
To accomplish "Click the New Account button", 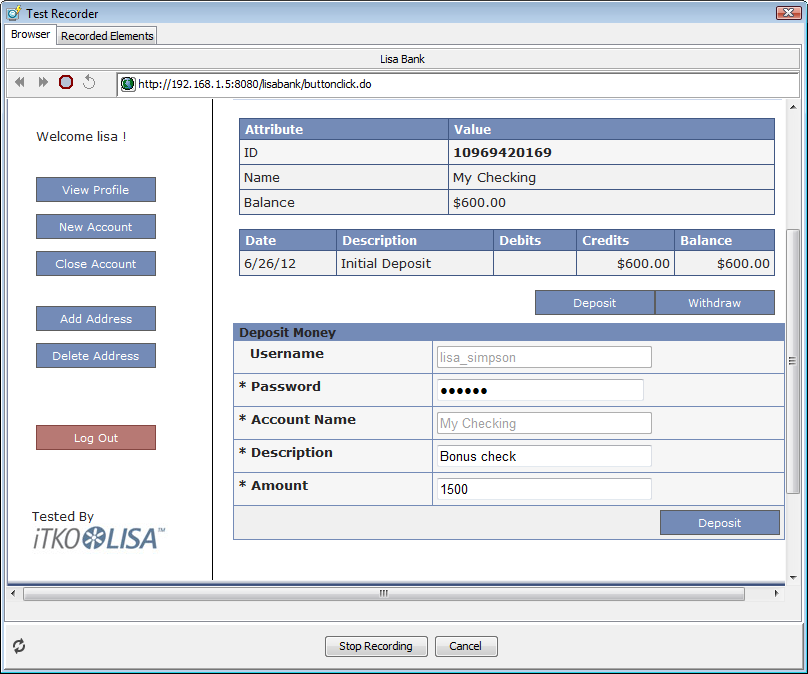I will 95,226.
